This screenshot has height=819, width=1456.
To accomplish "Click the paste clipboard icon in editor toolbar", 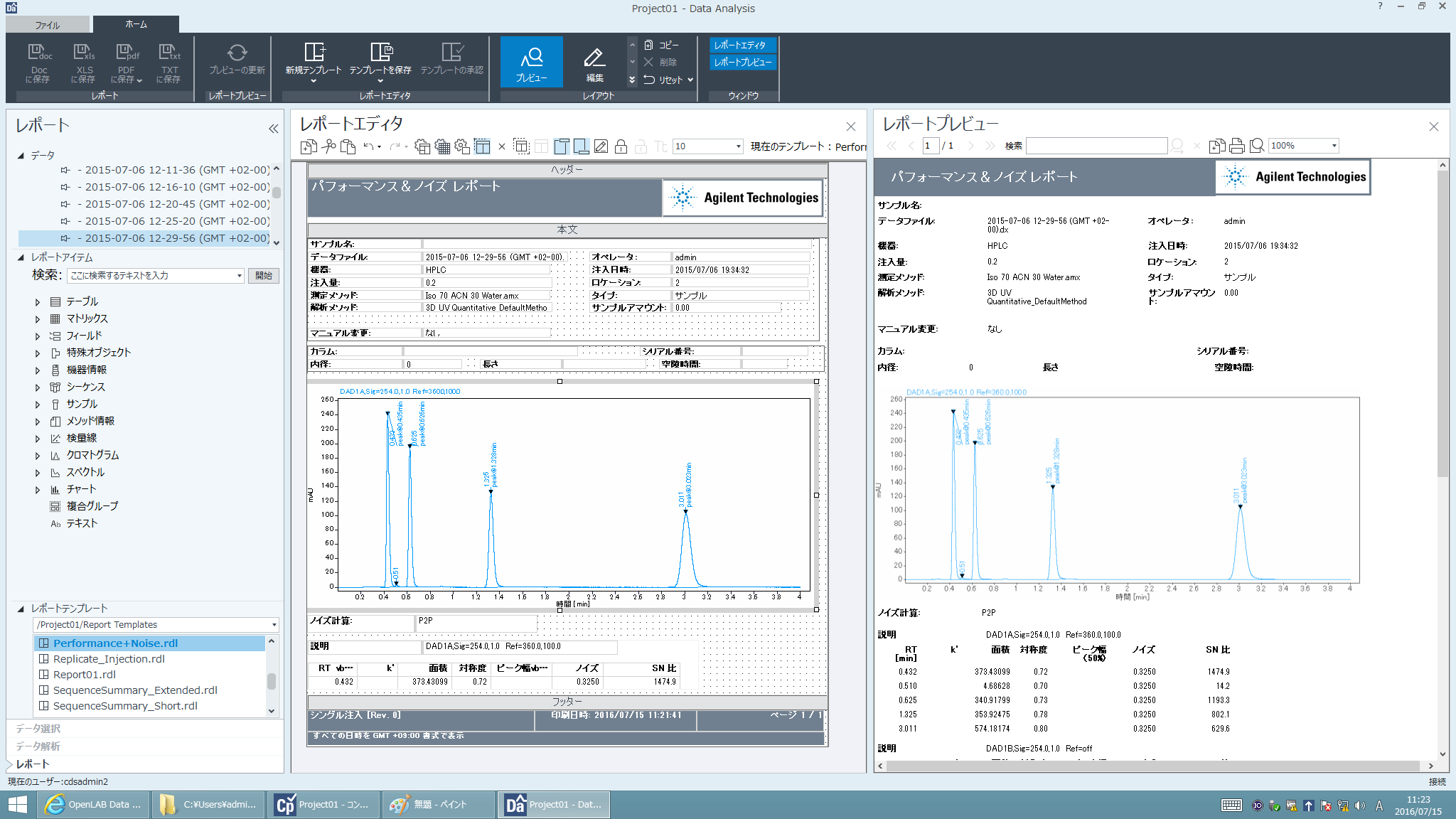I will [x=348, y=146].
